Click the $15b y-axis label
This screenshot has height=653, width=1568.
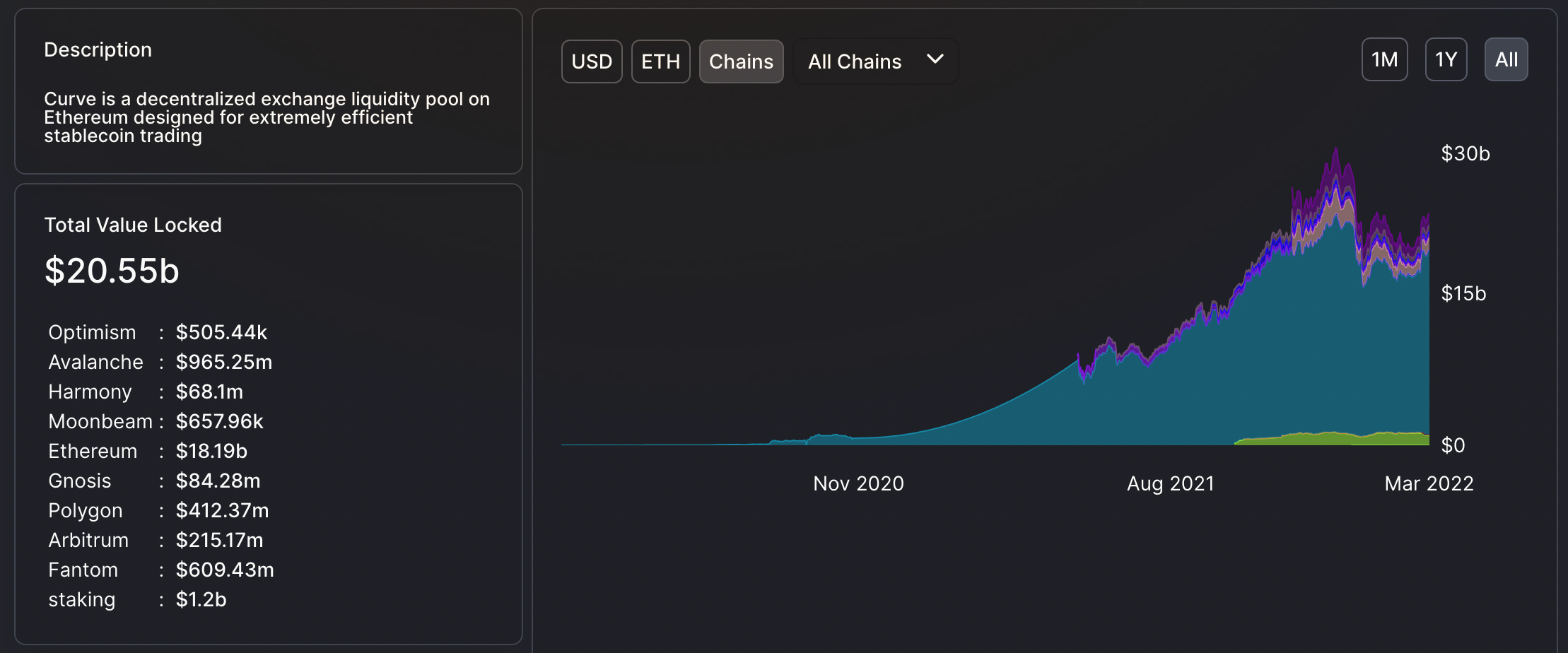[x=1463, y=293]
